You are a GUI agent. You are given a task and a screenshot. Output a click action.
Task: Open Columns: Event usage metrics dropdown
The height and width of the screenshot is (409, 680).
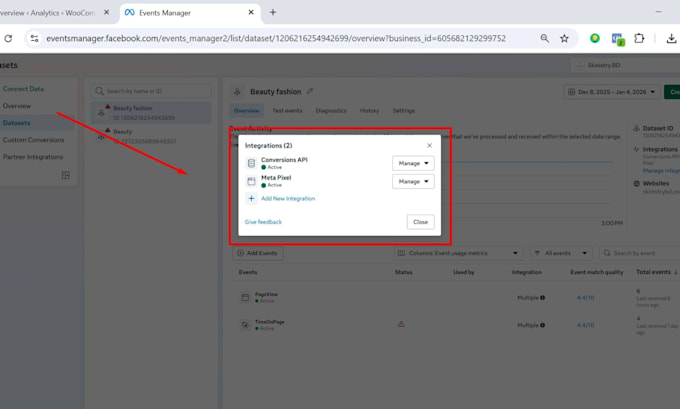click(458, 253)
